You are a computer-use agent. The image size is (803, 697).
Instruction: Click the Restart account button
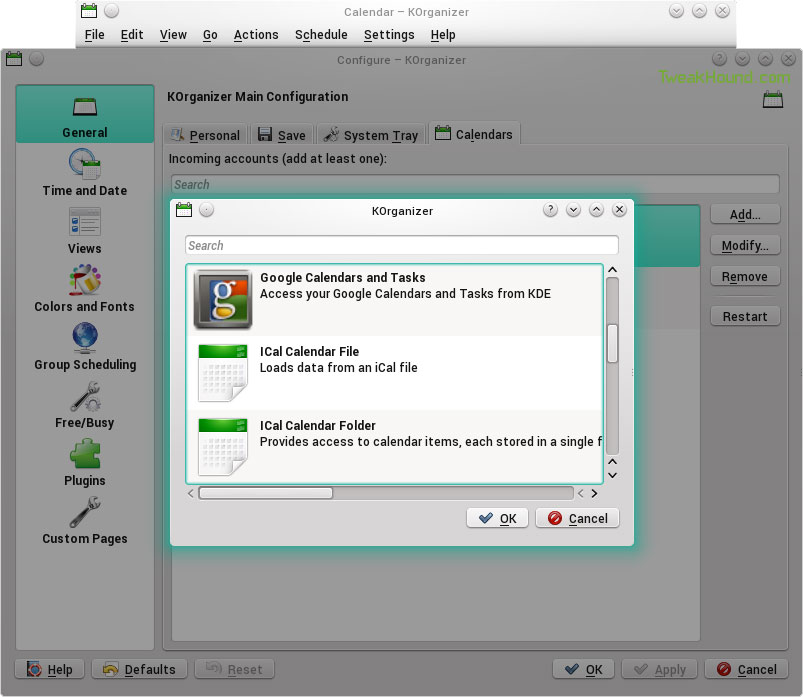(745, 316)
